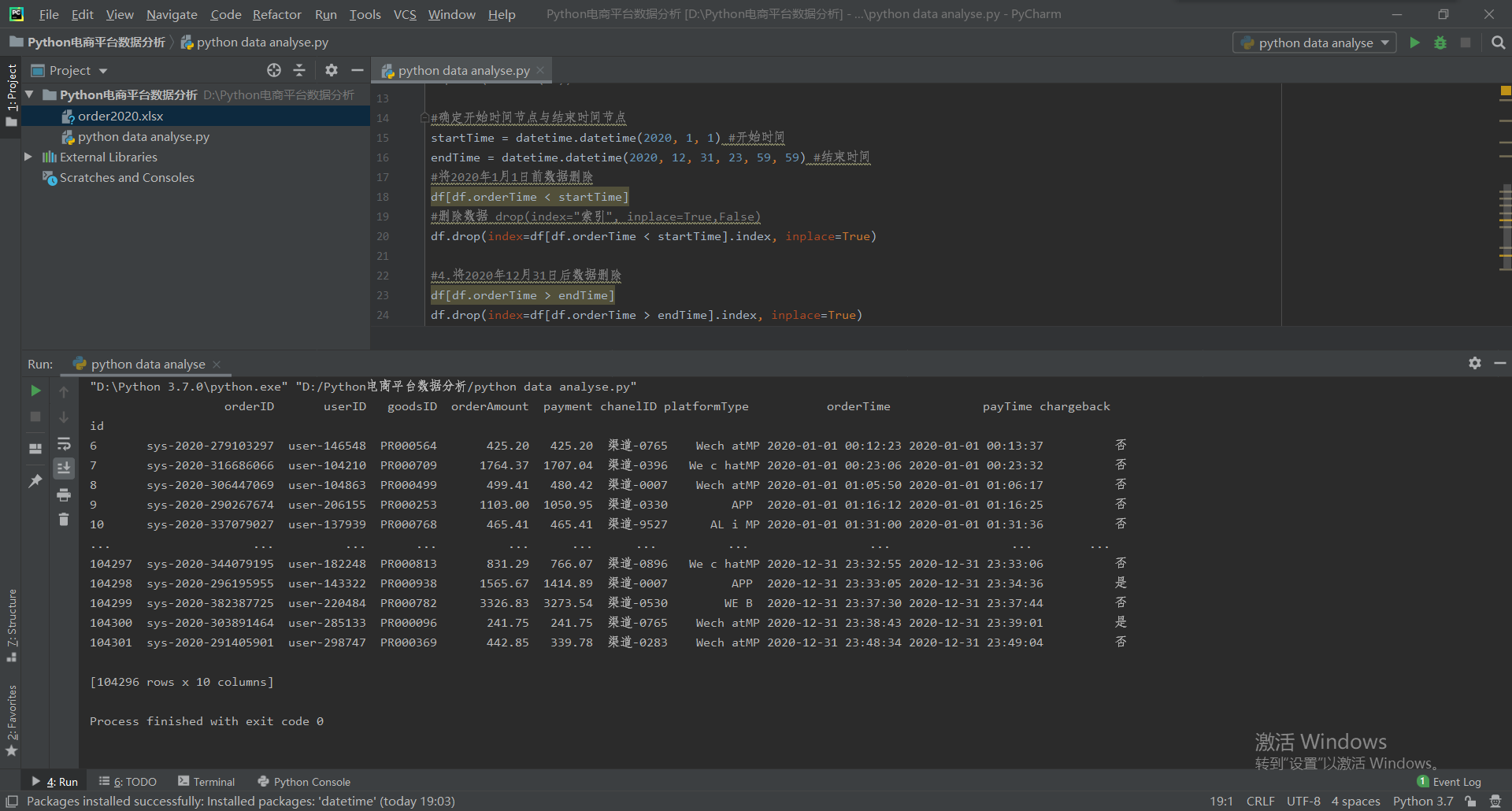Toggle scroll-to-end icon in the Run panel
The width and height of the screenshot is (1512, 811).
tap(64, 468)
